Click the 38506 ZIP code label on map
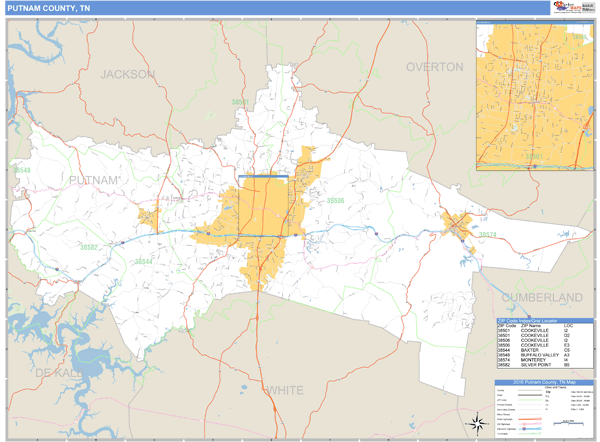Screen dimensions: 600x442 333,201
